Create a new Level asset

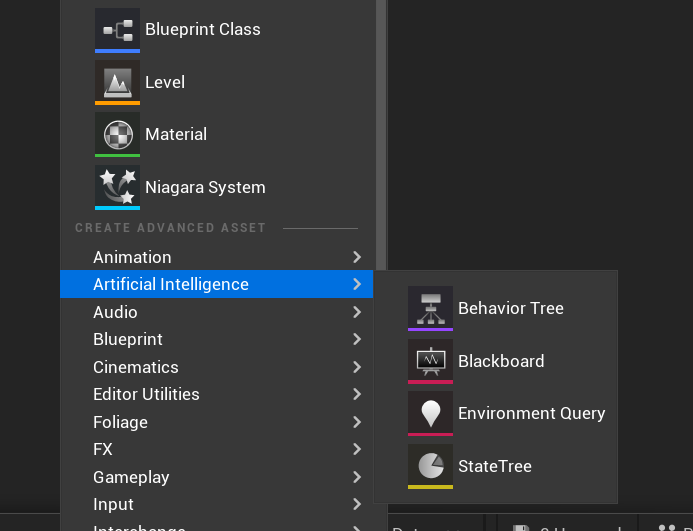(217, 82)
